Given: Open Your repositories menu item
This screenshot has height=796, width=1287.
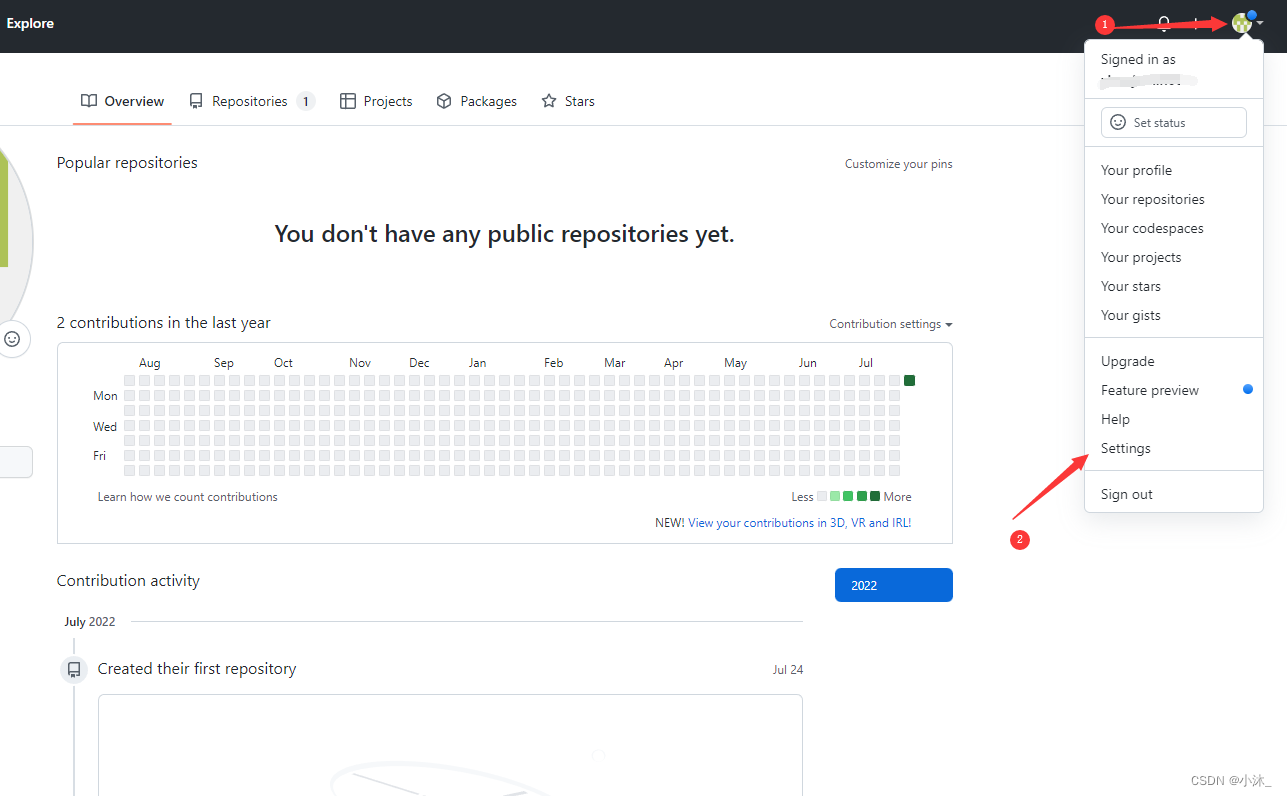Looking at the screenshot, I should (1174, 199).
